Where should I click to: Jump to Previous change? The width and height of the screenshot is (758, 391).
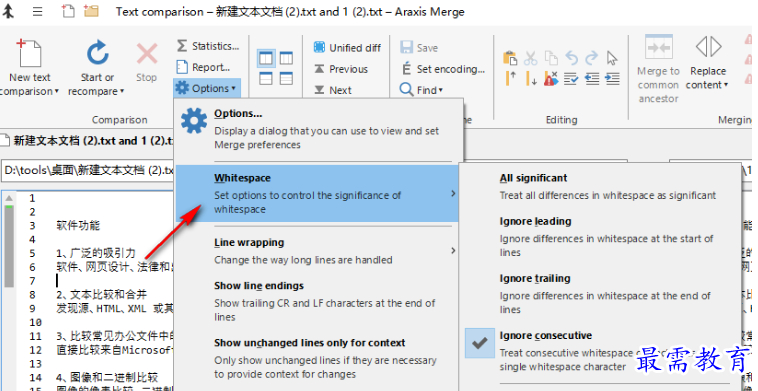click(341, 69)
